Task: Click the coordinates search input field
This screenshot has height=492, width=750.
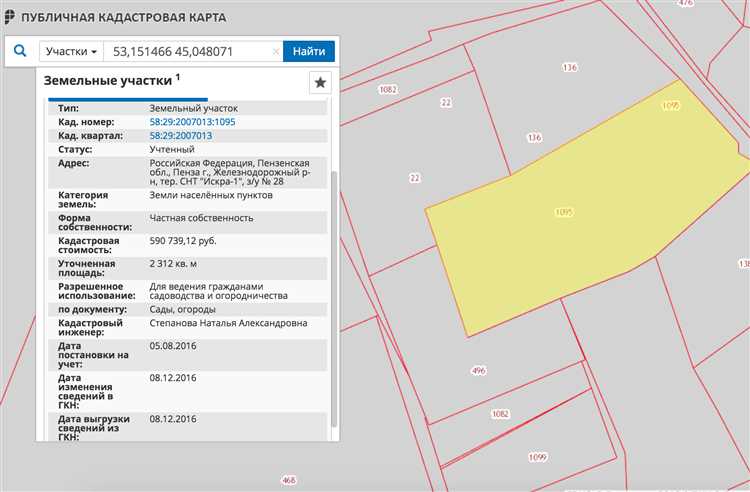Action: (193, 51)
